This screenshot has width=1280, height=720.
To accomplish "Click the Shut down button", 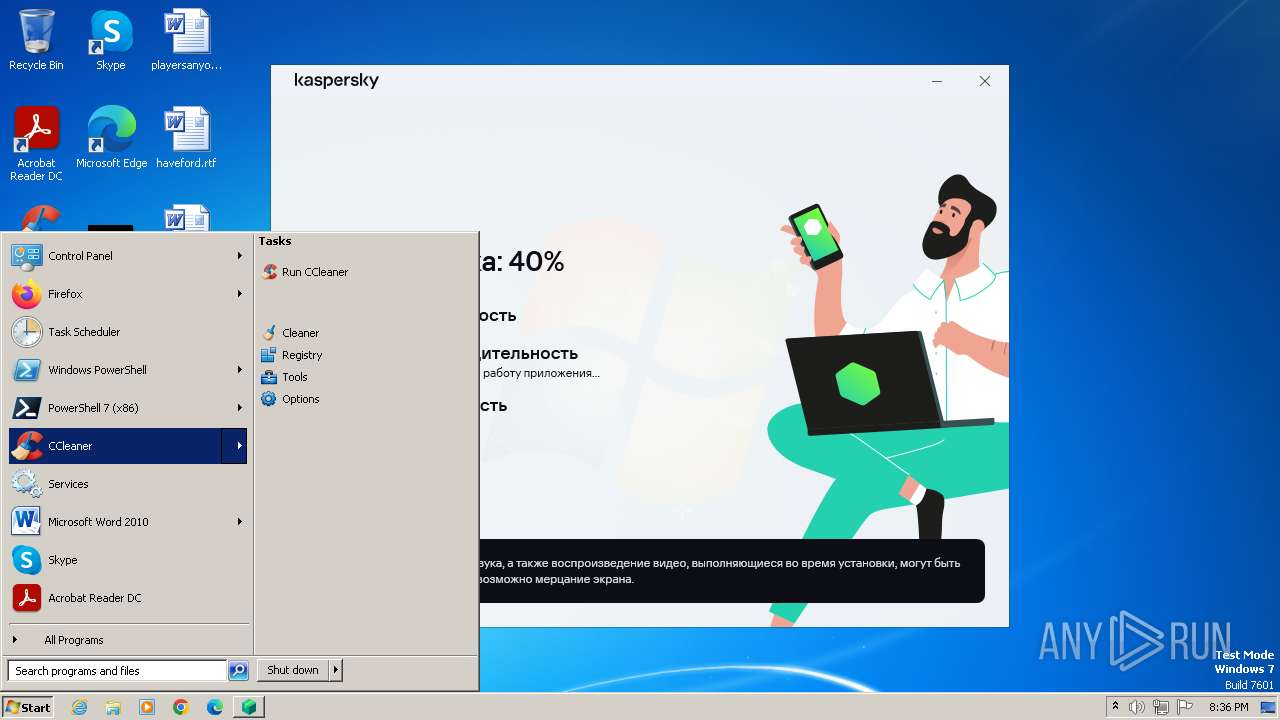I will [293, 670].
